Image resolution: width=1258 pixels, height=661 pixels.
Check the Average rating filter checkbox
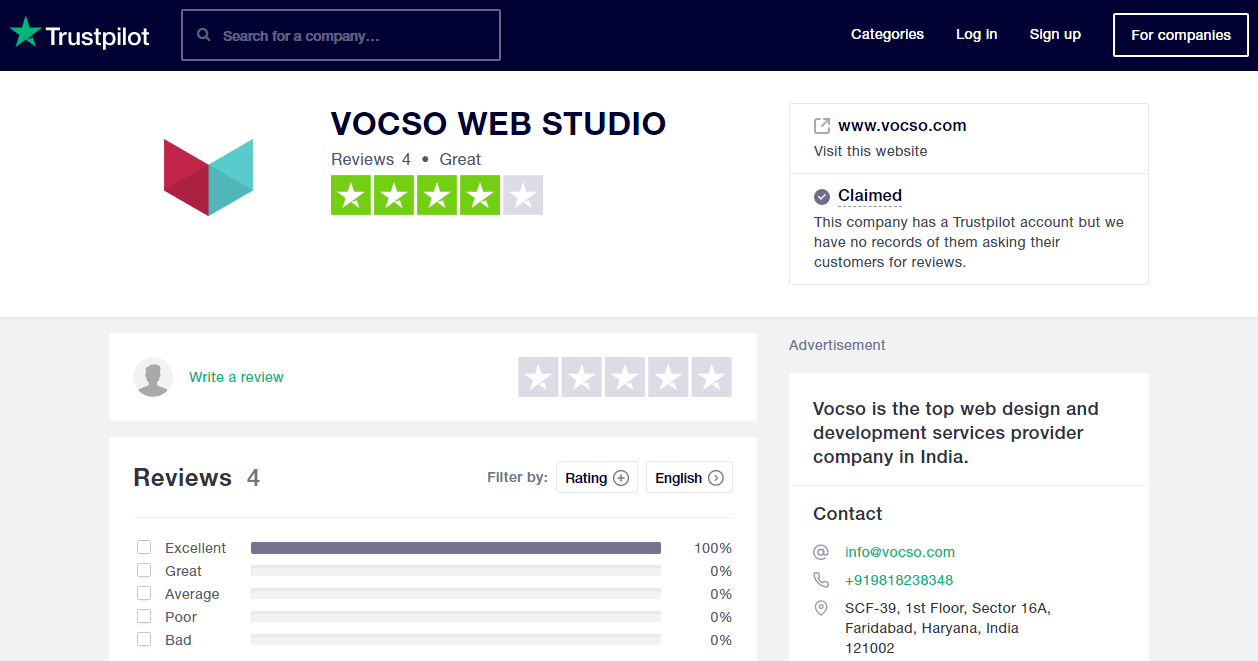coord(144,593)
